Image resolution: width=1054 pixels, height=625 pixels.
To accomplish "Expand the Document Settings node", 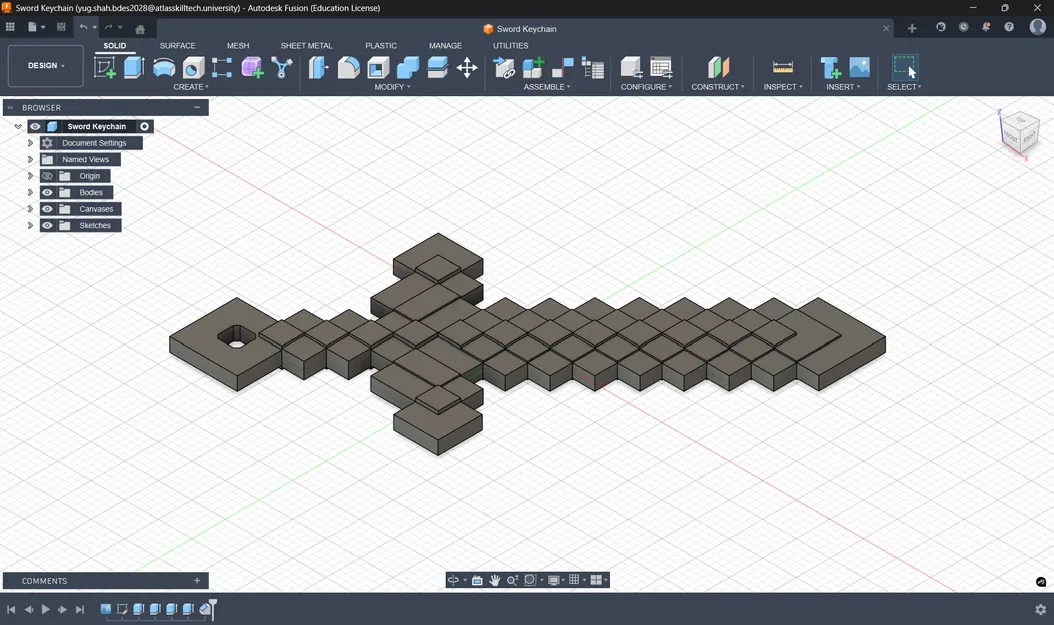I will 30,142.
